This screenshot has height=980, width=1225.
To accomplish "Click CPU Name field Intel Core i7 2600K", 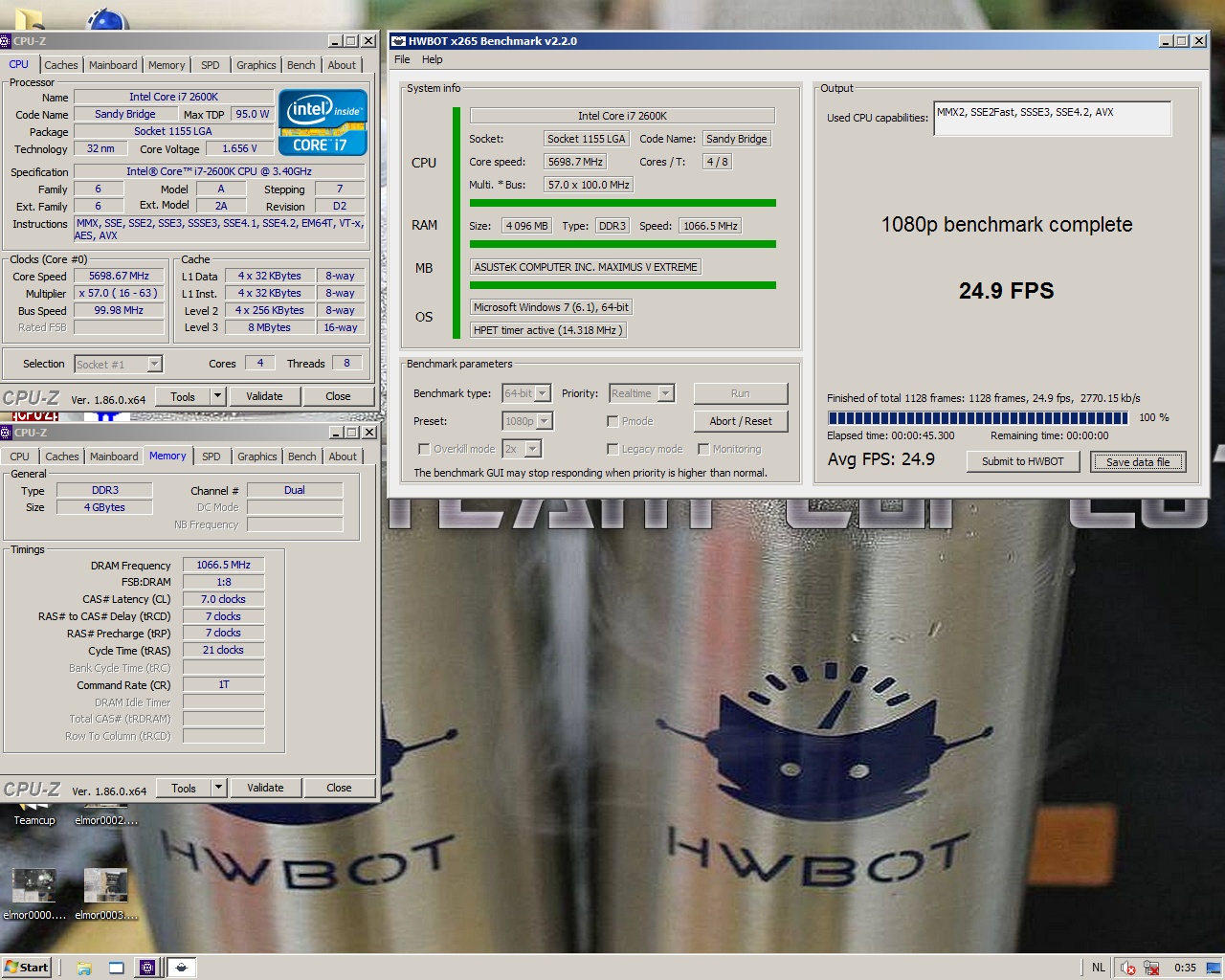I will tap(174, 97).
